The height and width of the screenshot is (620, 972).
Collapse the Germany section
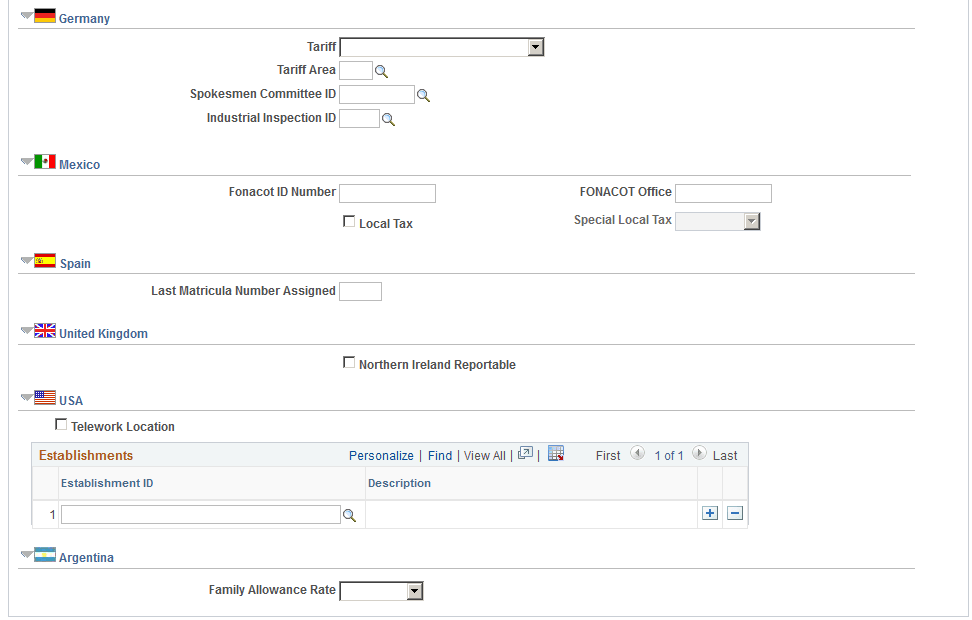[x=28, y=17]
